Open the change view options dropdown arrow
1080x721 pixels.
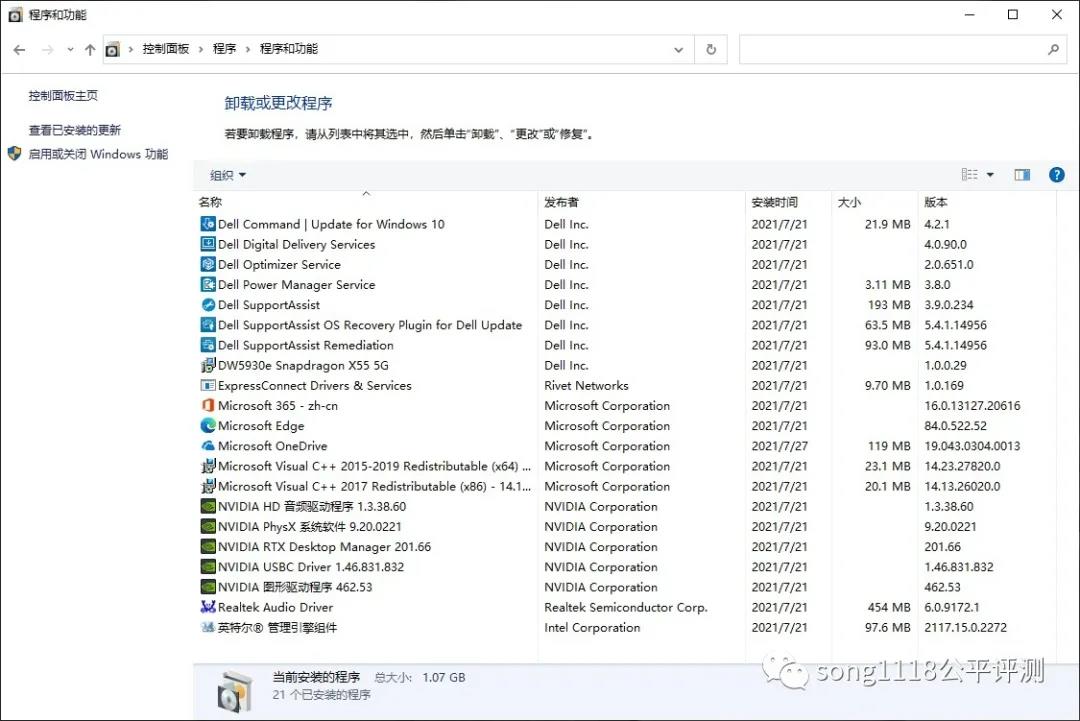click(x=990, y=175)
